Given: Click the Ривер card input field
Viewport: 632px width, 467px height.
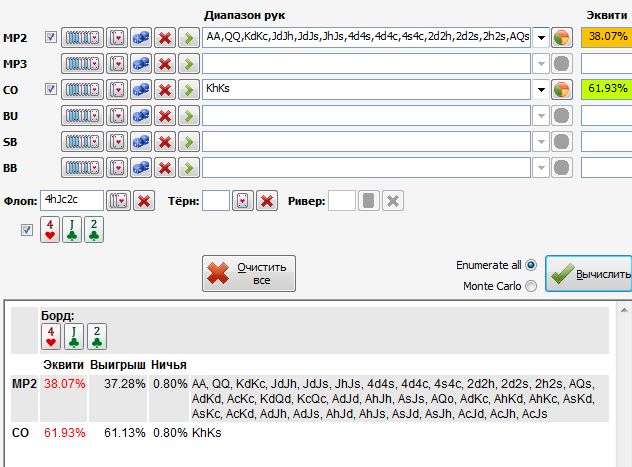Looking at the screenshot, I should (x=342, y=200).
